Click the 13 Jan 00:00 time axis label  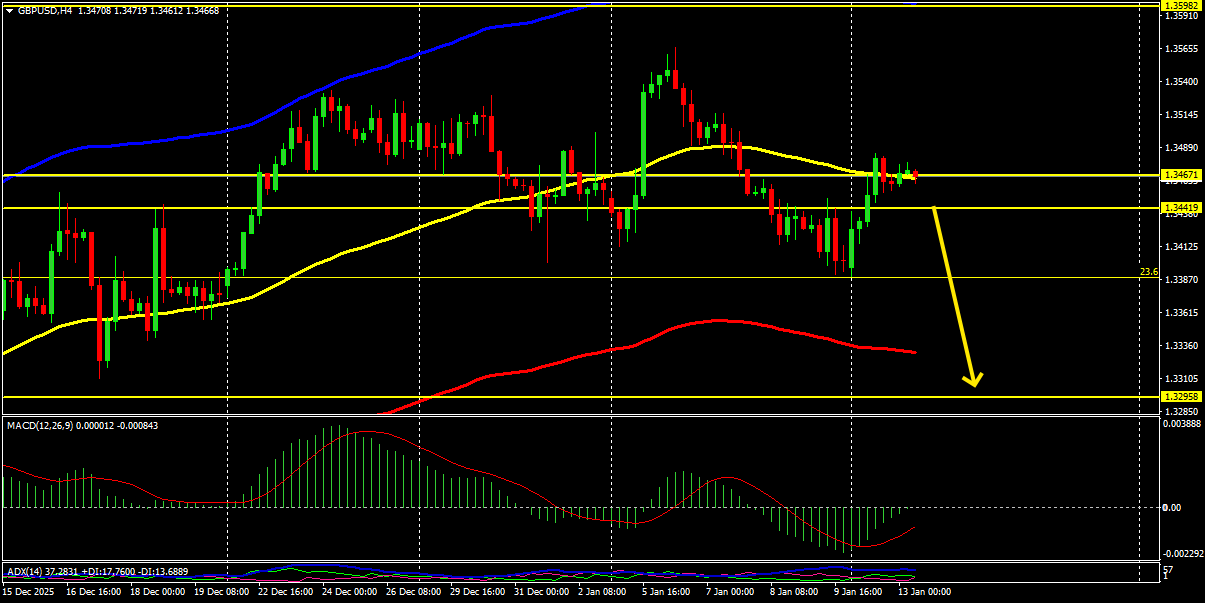point(925,592)
